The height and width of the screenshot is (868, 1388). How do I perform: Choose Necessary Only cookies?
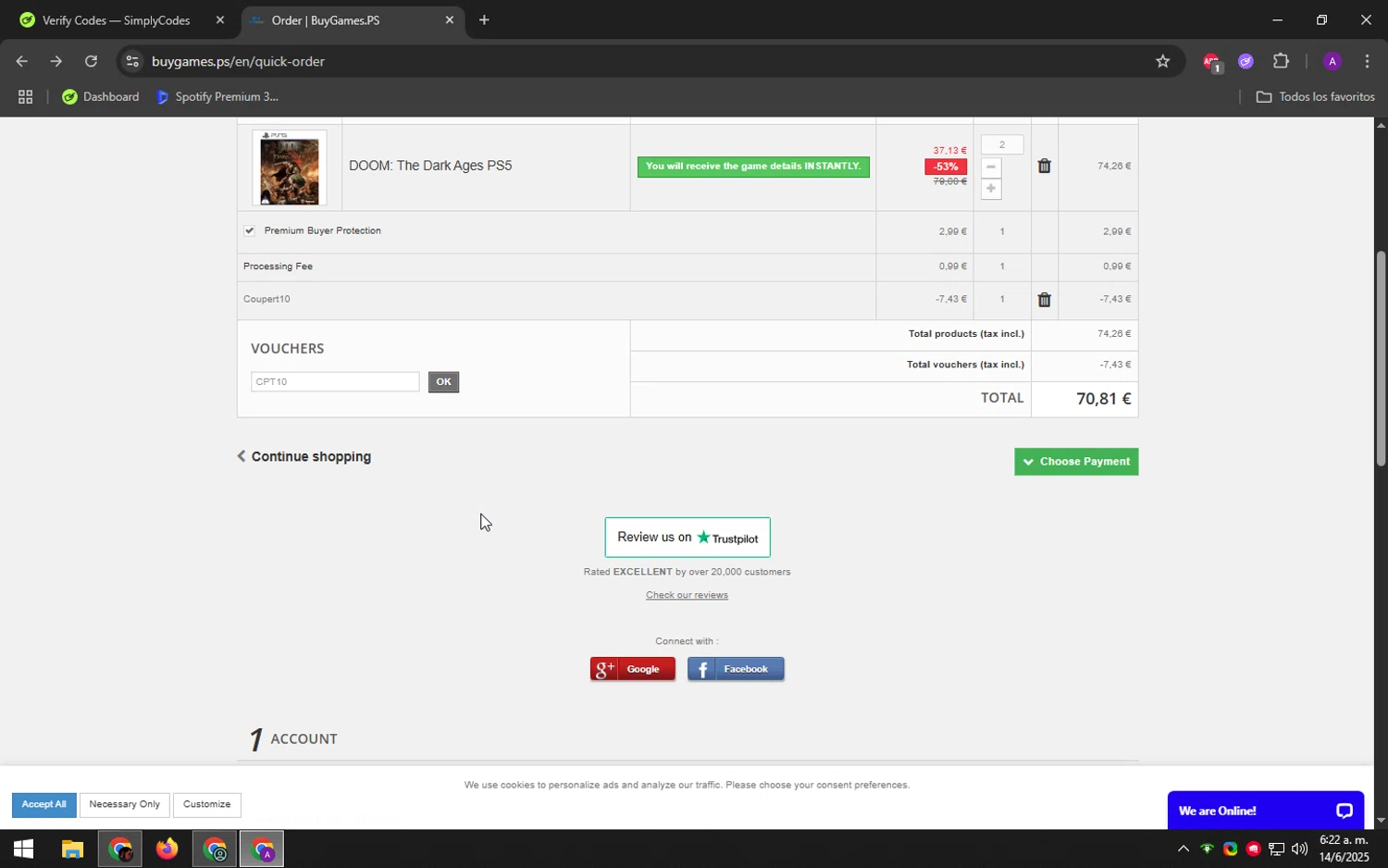[124, 804]
